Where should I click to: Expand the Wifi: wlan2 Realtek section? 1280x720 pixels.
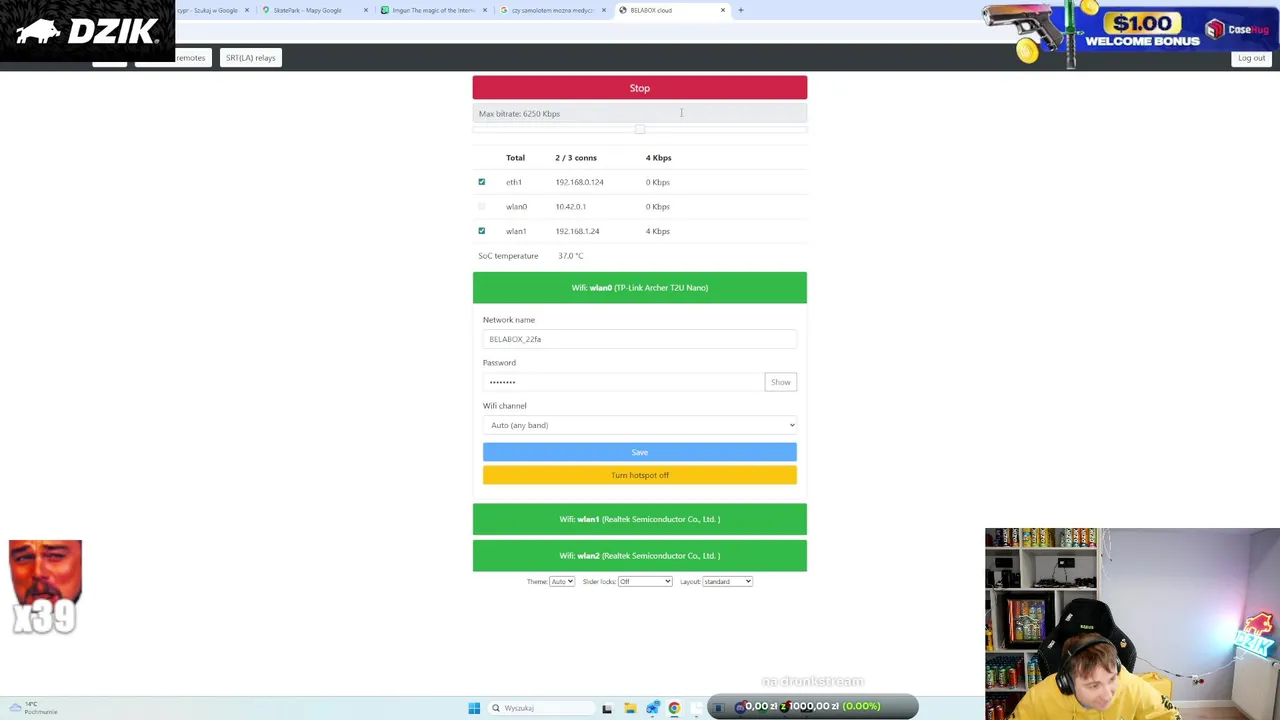pyautogui.click(x=639, y=556)
